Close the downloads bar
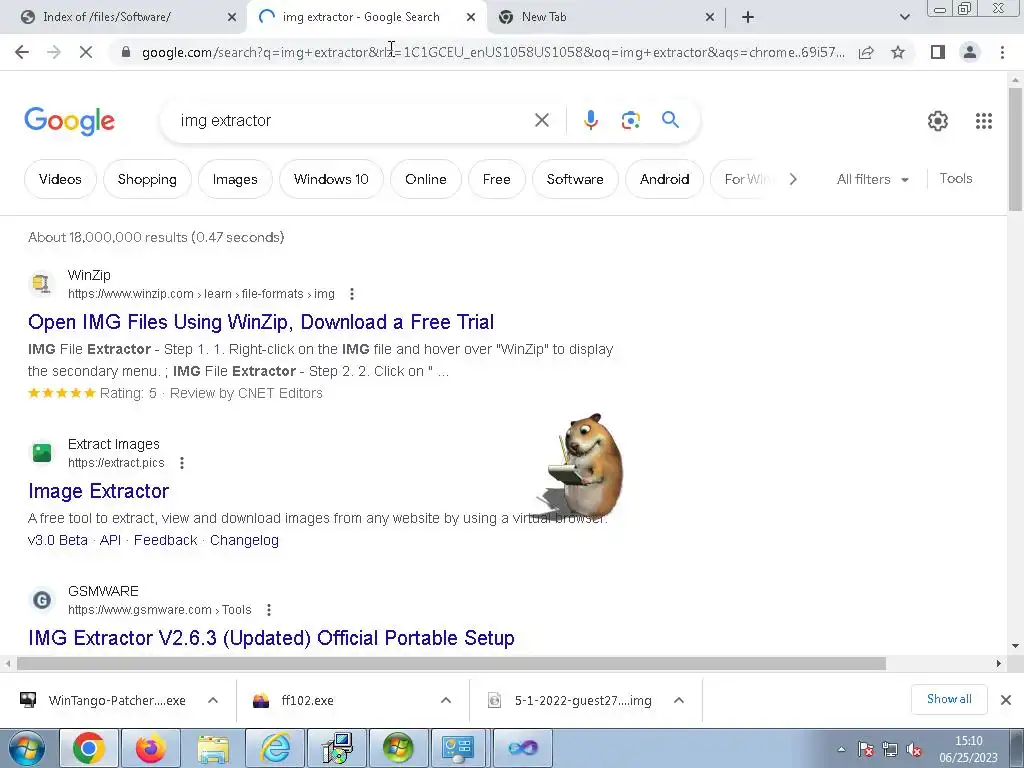 tap(1006, 700)
